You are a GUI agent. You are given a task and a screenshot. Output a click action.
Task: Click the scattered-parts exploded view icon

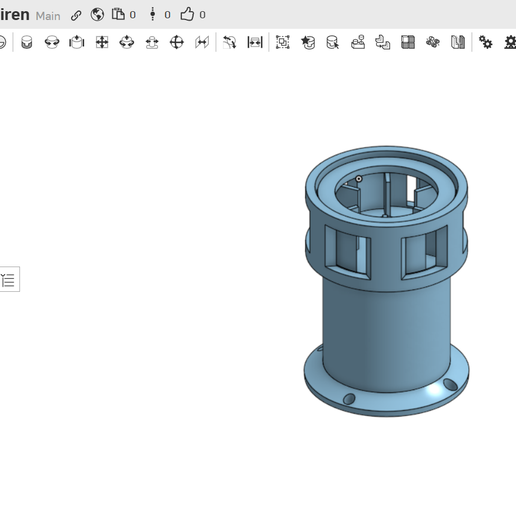[433, 43]
